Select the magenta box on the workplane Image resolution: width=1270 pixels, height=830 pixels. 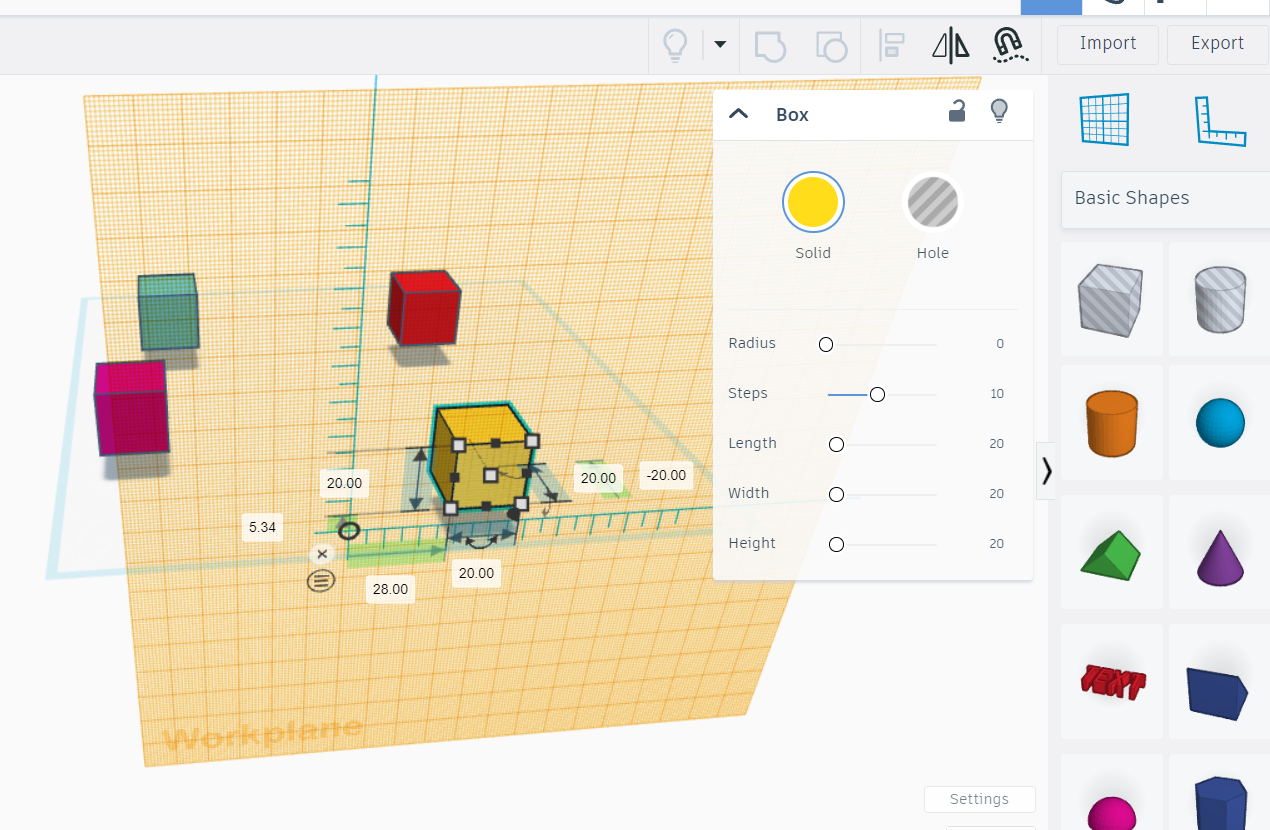[x=131, y=407]
